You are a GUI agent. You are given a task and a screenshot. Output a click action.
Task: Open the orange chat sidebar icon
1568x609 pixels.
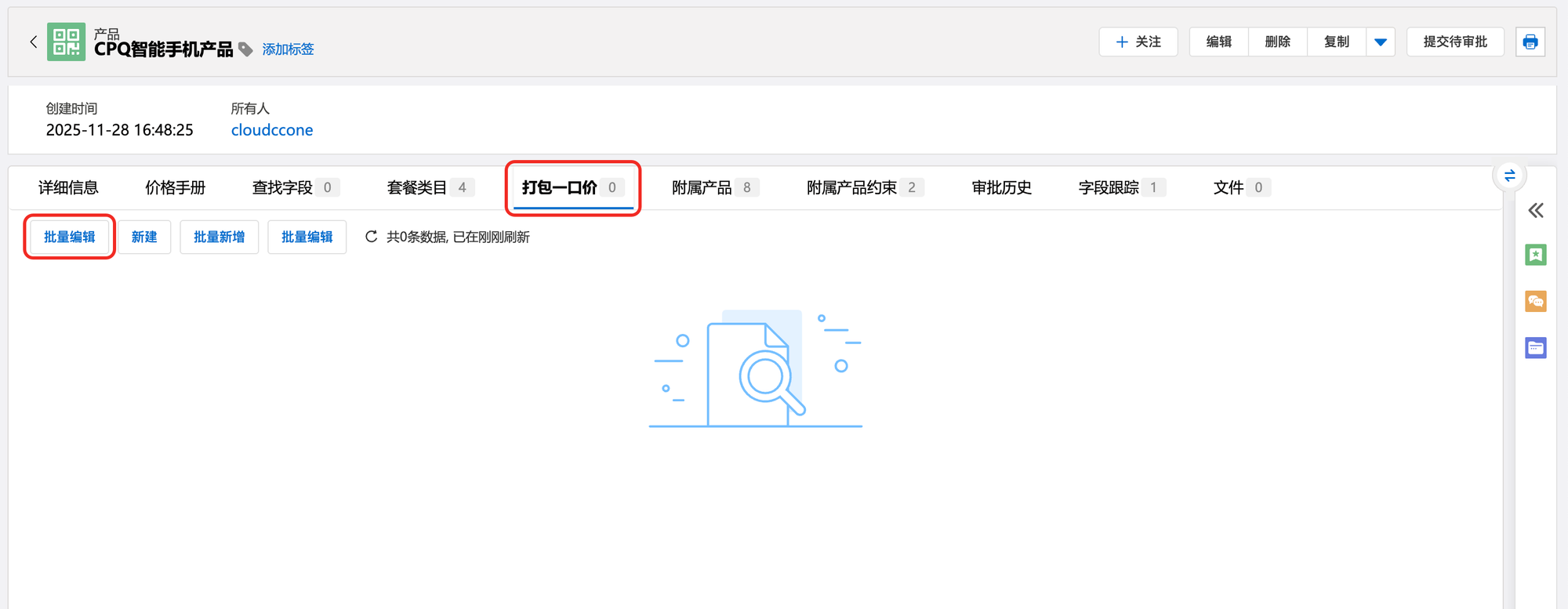(1535, 301)
